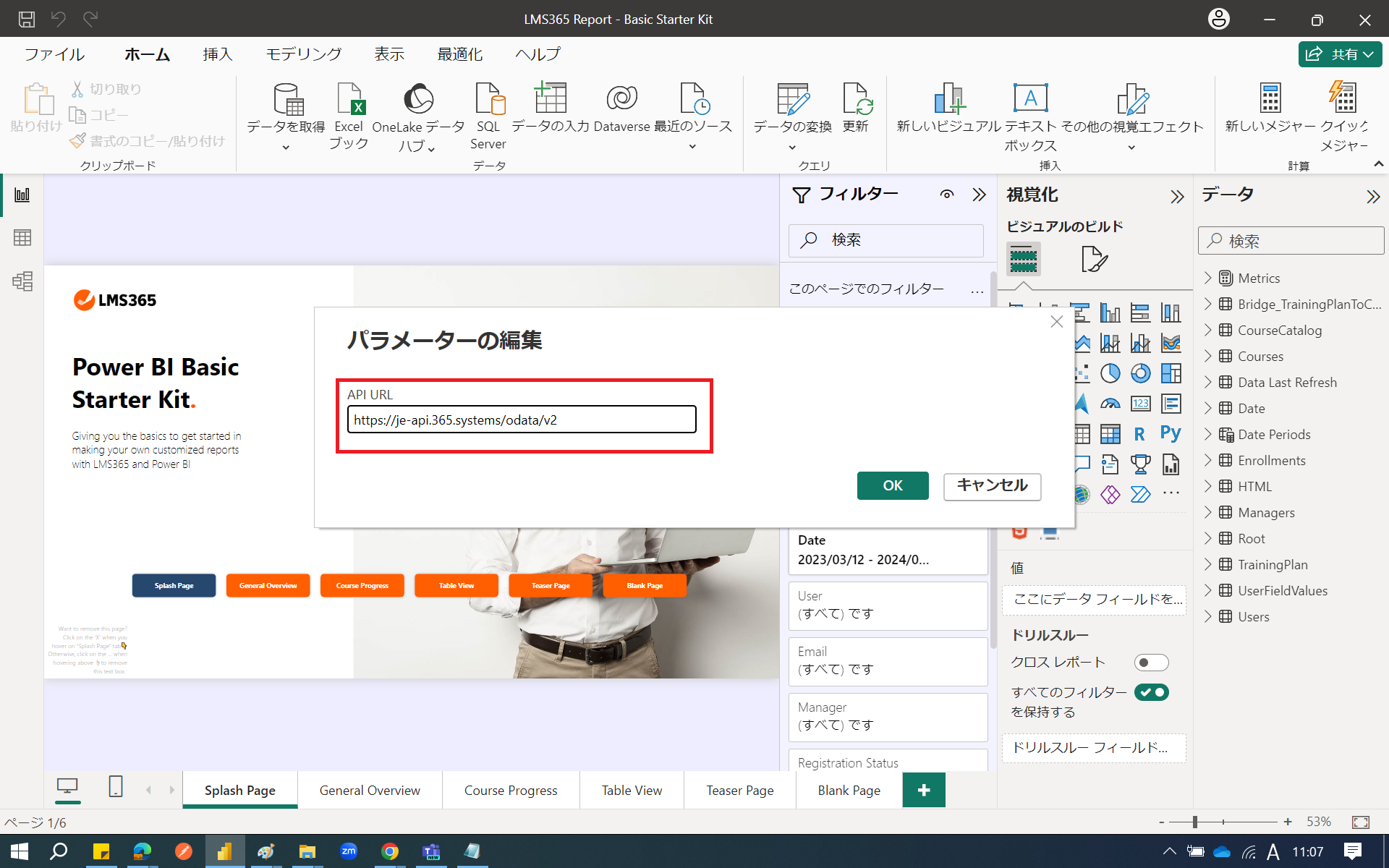1389x868 pixels.
Task: Select the donut chart visual
Action: tap(1141, 373)
